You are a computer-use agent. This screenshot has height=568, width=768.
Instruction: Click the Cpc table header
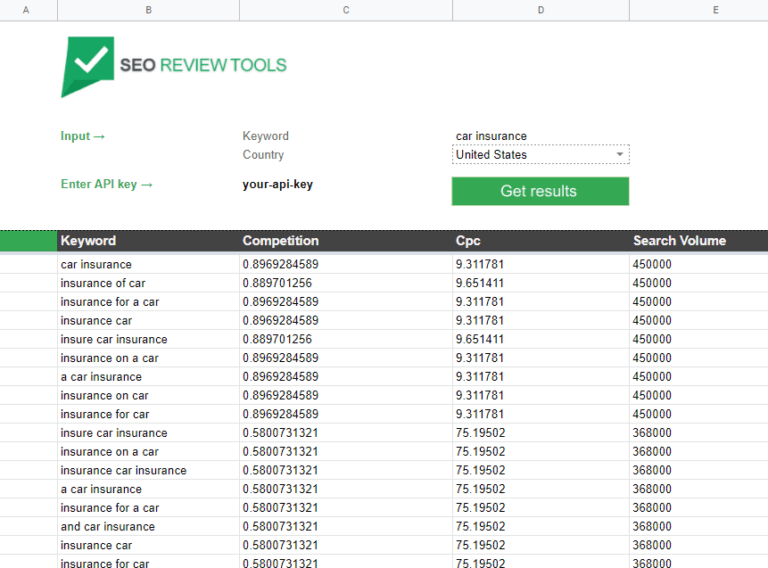(470, 241)
